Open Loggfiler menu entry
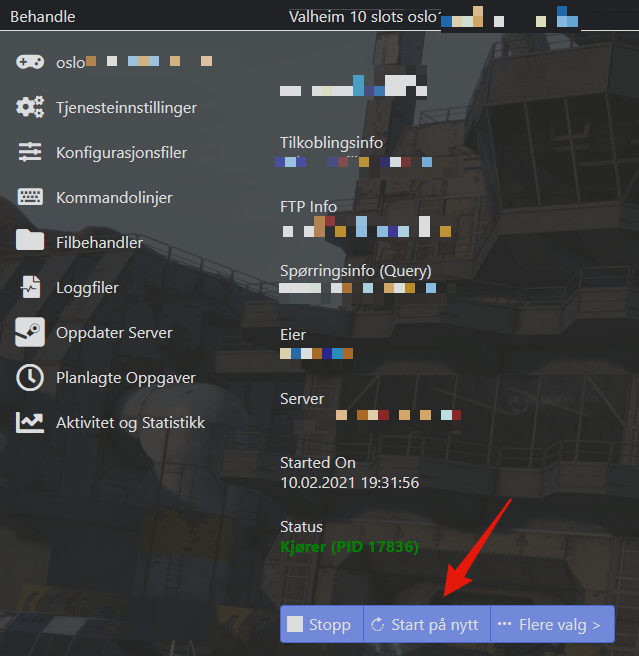 click(87, 288)
